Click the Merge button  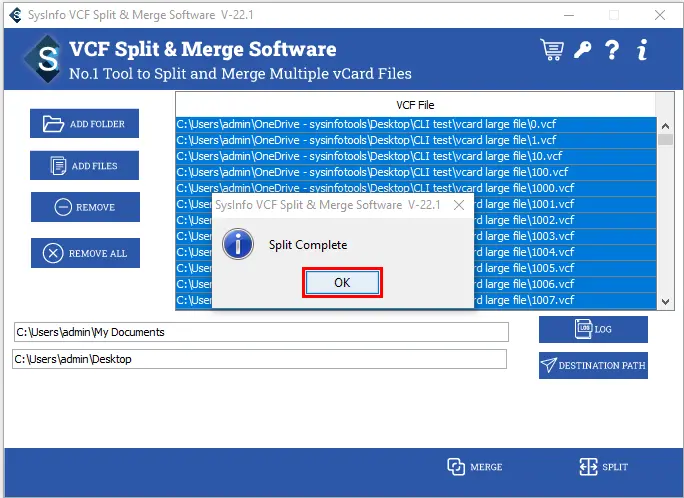(475, 467)
